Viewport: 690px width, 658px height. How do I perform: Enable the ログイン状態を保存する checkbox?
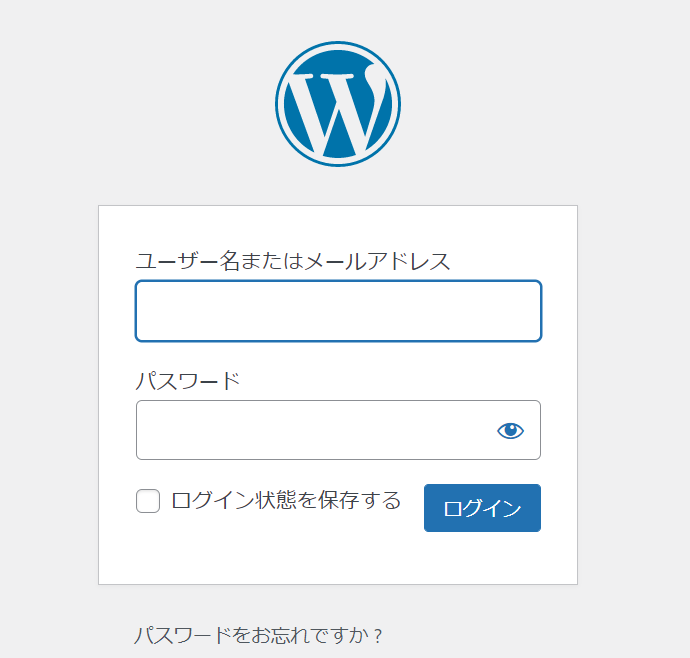tap(148, 501)
